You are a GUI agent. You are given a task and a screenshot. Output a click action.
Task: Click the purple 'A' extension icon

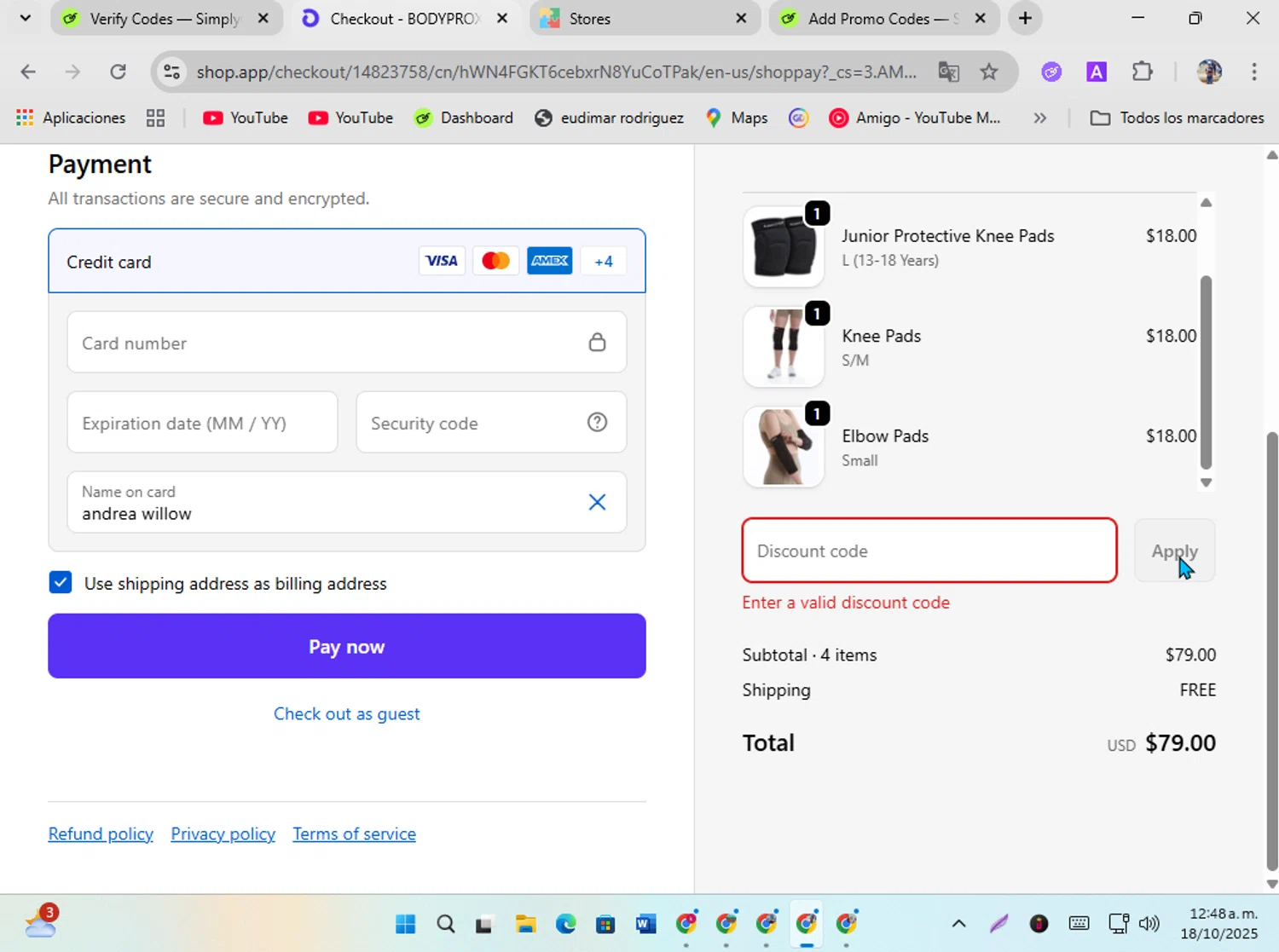(x=1097, y=72)
